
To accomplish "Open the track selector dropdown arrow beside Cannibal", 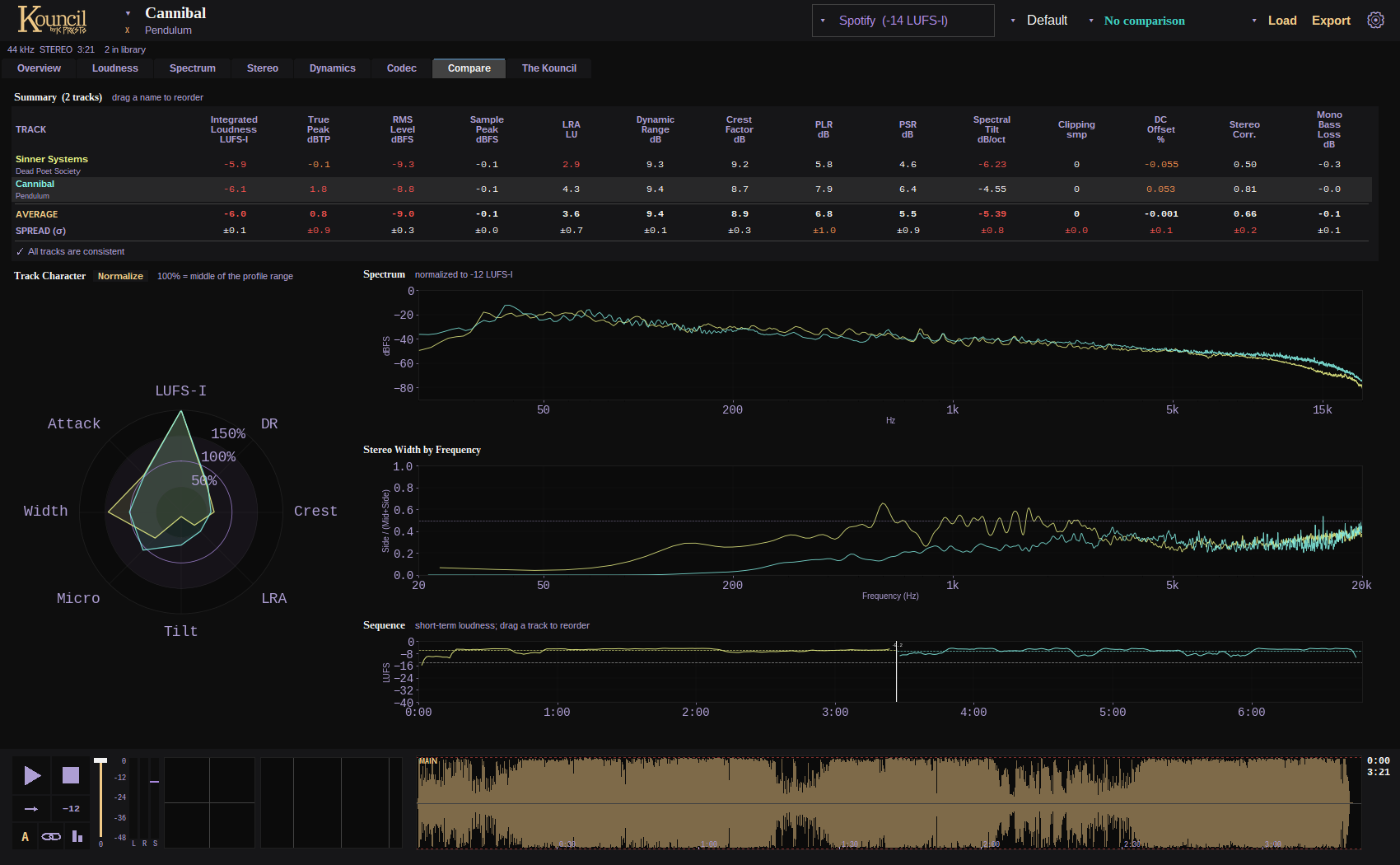I will 128,13.
